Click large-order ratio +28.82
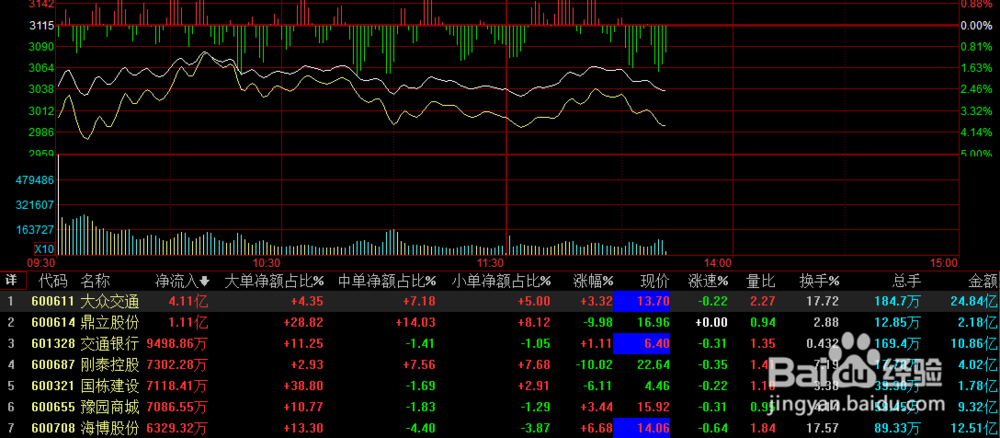Viewport: 1000px width, 438px height. pos(305,323)
